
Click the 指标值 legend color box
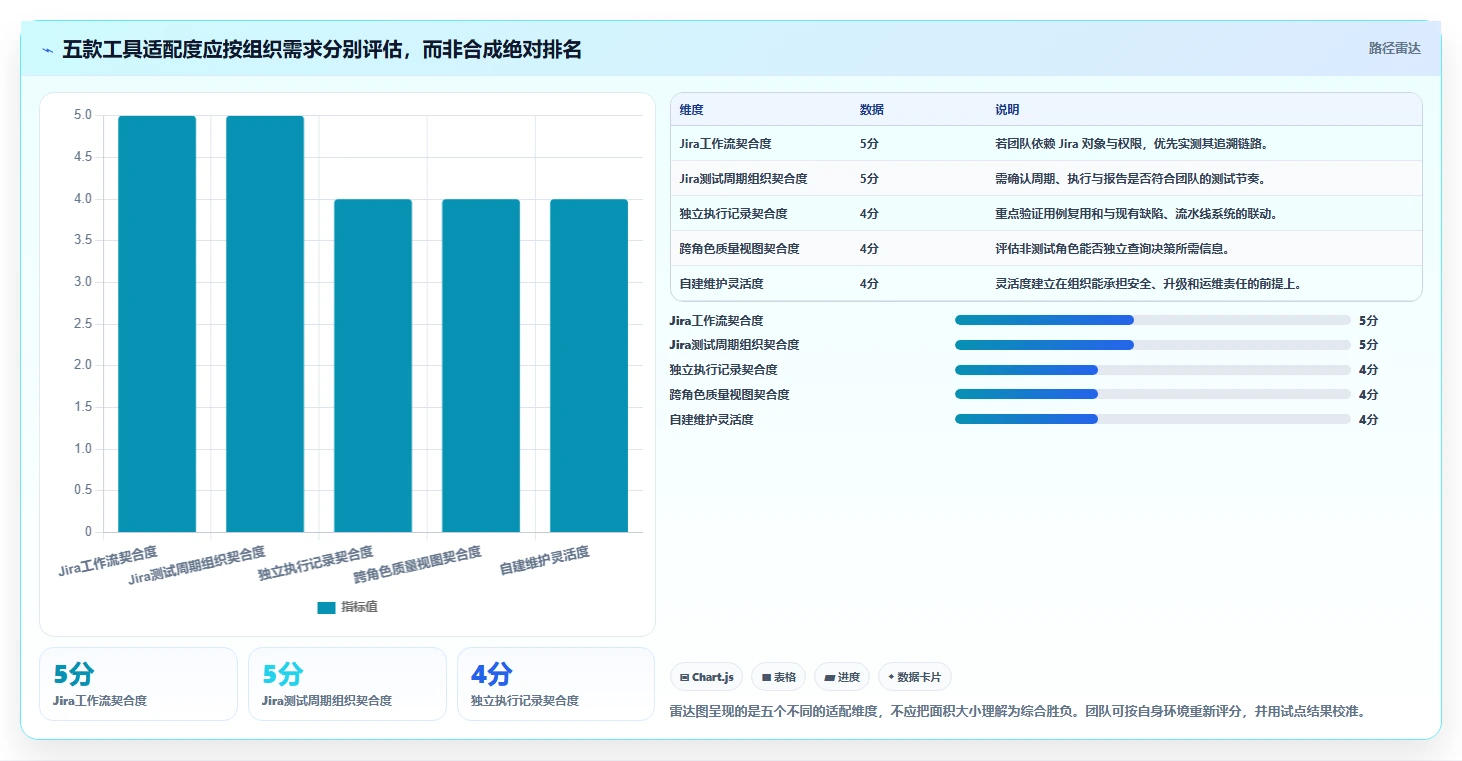pos(326,608)
